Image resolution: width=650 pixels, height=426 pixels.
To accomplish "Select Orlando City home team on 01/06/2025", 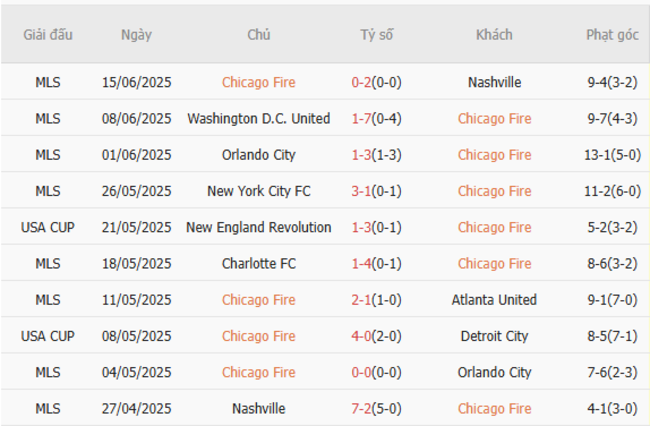I will (x=259, y=155).
